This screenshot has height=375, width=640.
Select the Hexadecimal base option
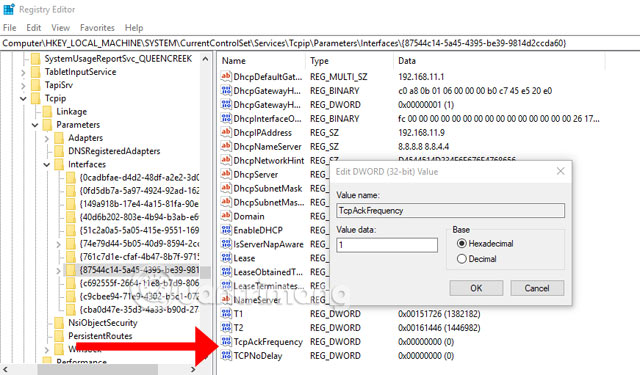(x=462, y=244)
